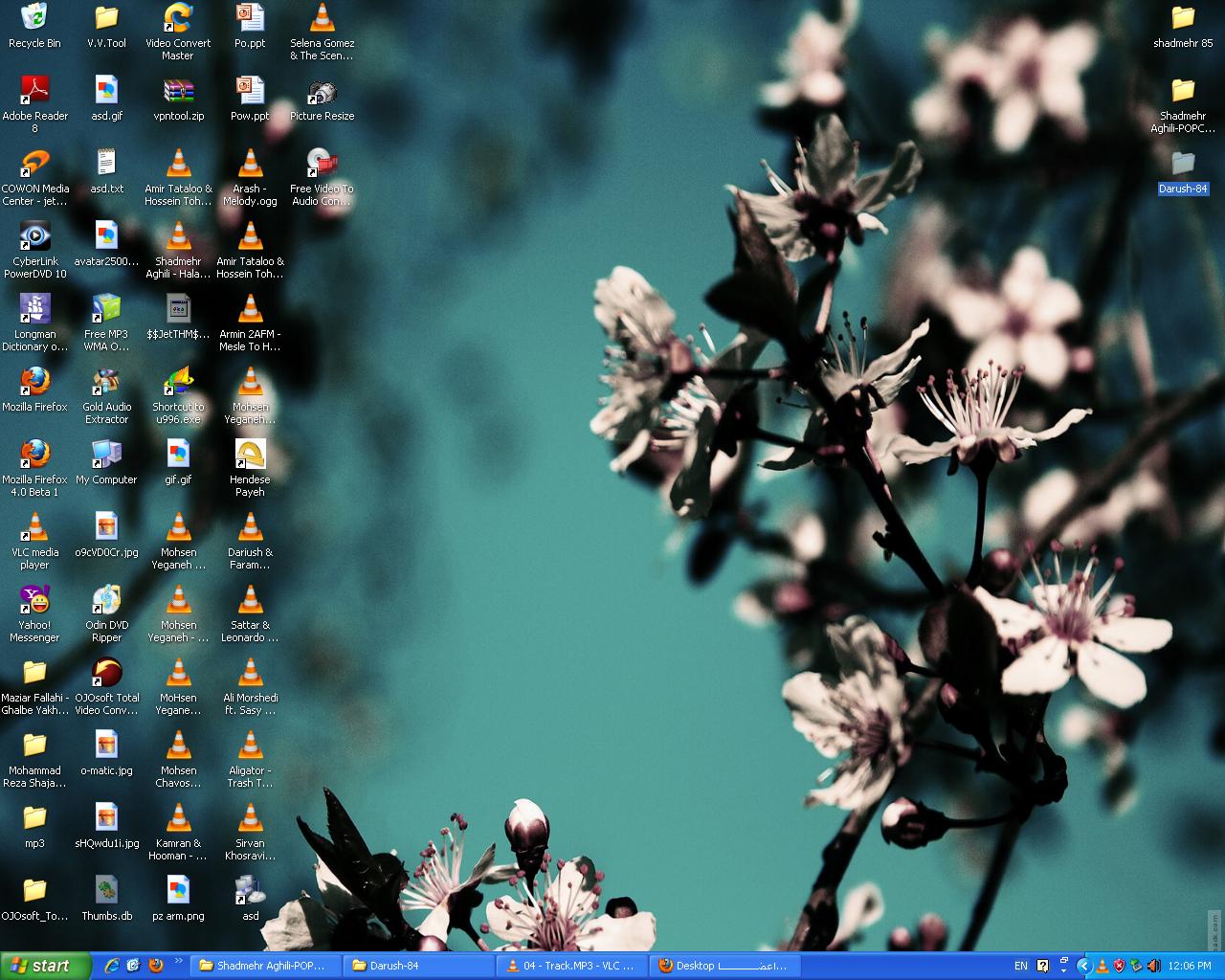Viewport: 1225px width, 980px height.
Task: Click the Picture Resize shortcut icon
Action: coord(322,93)
